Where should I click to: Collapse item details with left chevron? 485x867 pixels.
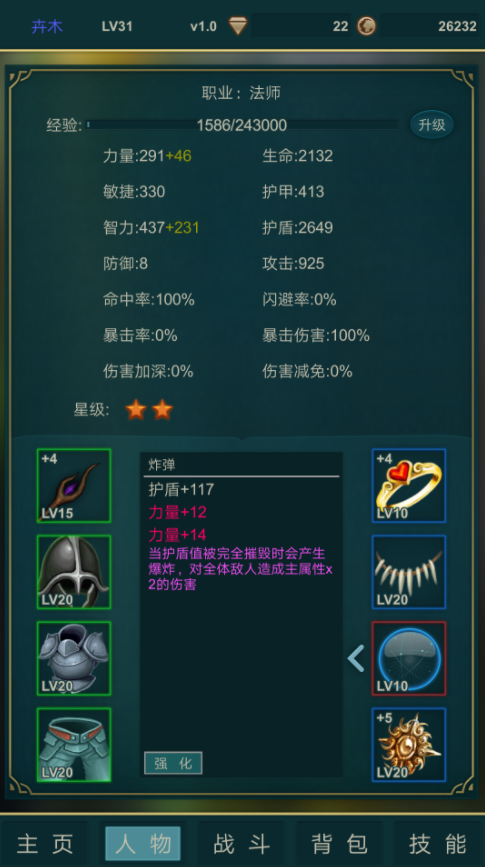click(x=356, y=658)
